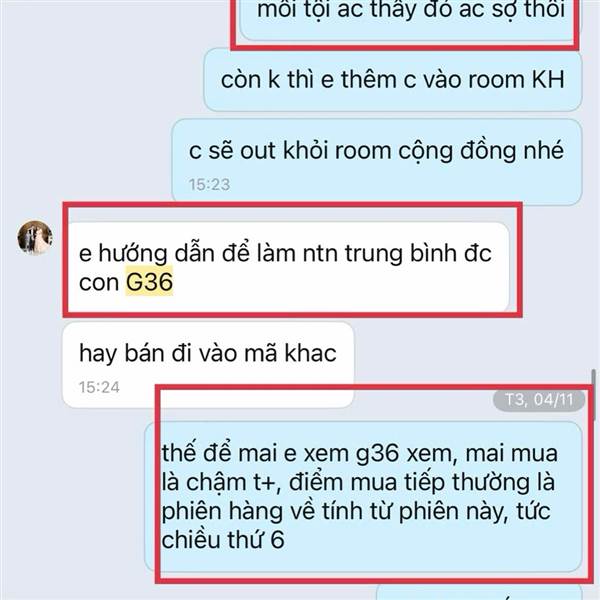Tap the 'T3, 04/11' date badge
The image size is (600, 600).
pyautogui.click(x=539, y=400)
